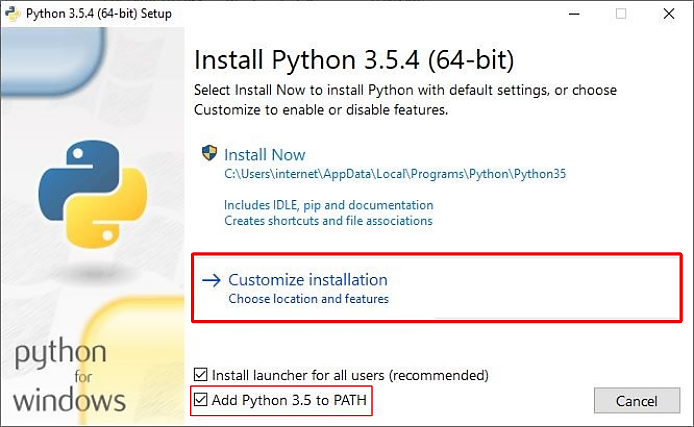Click the 'Creates shortcuts and file associations' text

328,221
